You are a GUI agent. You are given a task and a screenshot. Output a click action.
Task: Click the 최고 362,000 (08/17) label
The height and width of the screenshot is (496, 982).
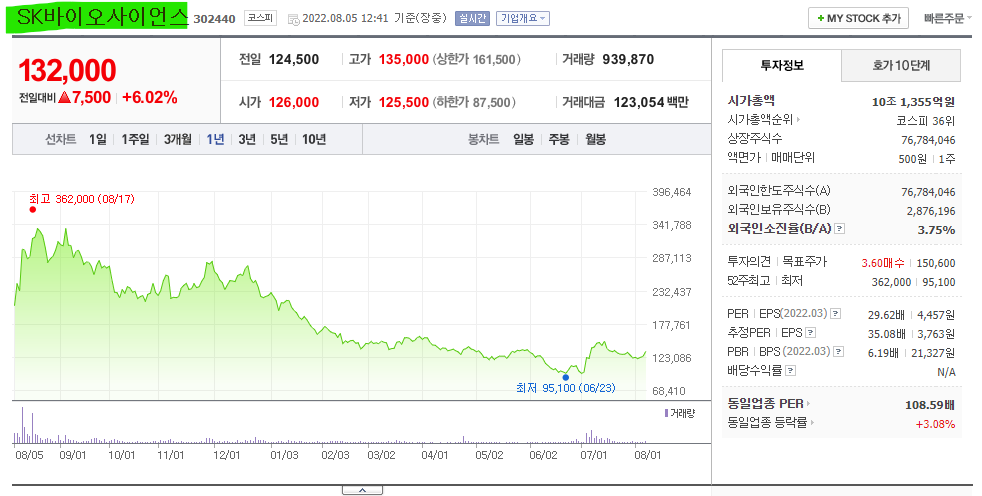pyautogui.click(x=81, y=199)
